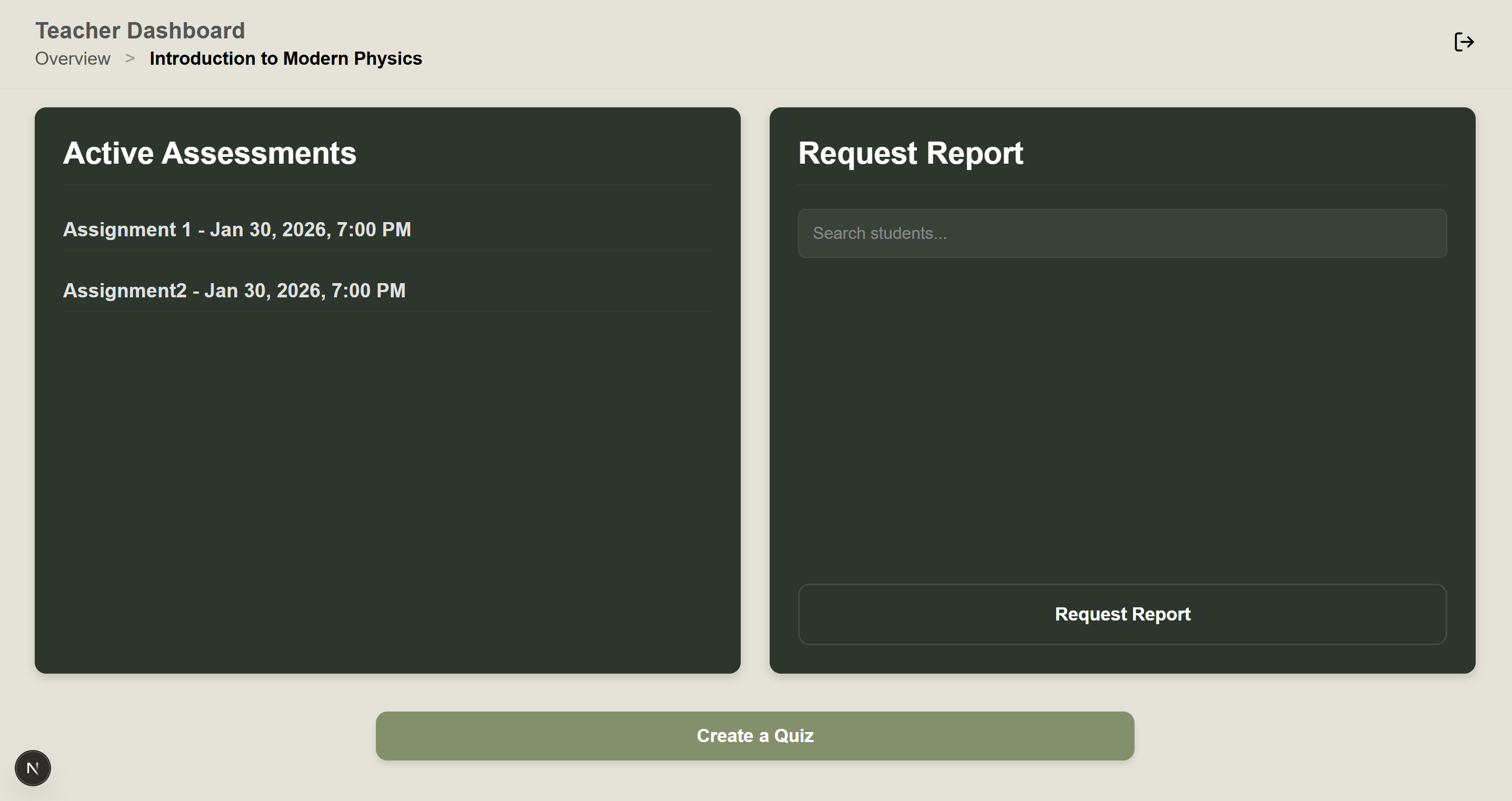Click the Request Report panel heading
The height and width of the screenshot is (801, 1512).
(x=910, y=153)
